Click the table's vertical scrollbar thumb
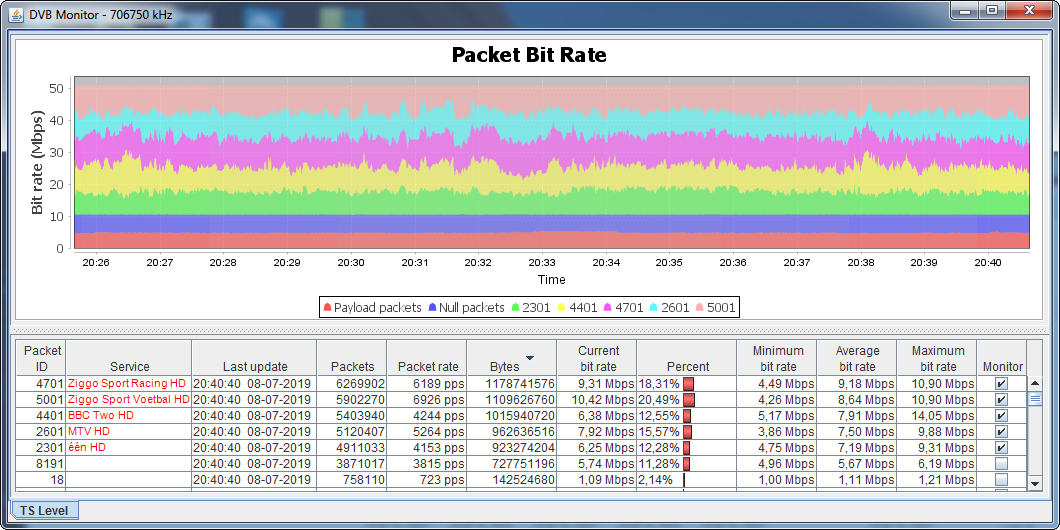 click(x=1035, y=398)
